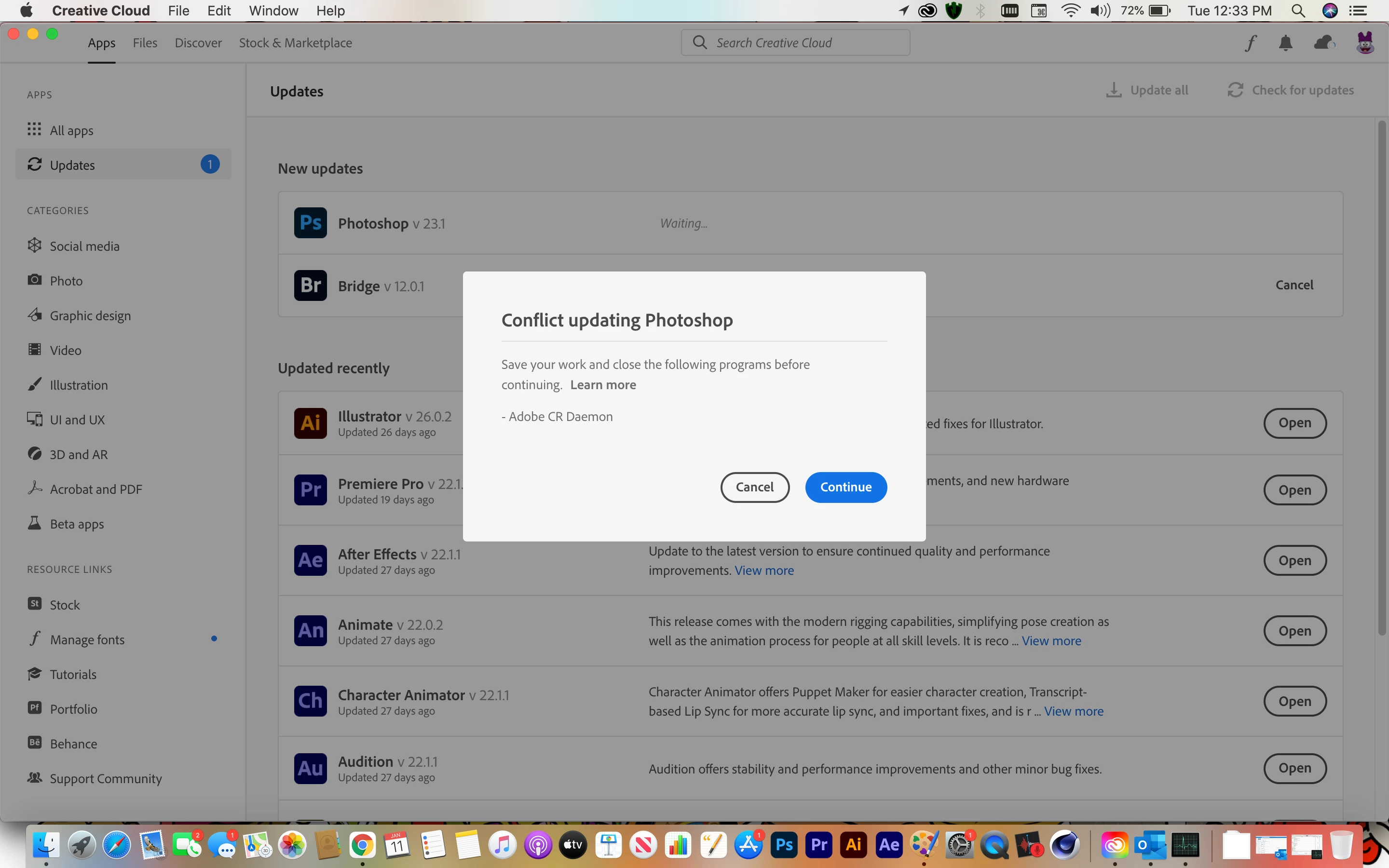Click the Photoshop app icon in updates

click(311, 223)
